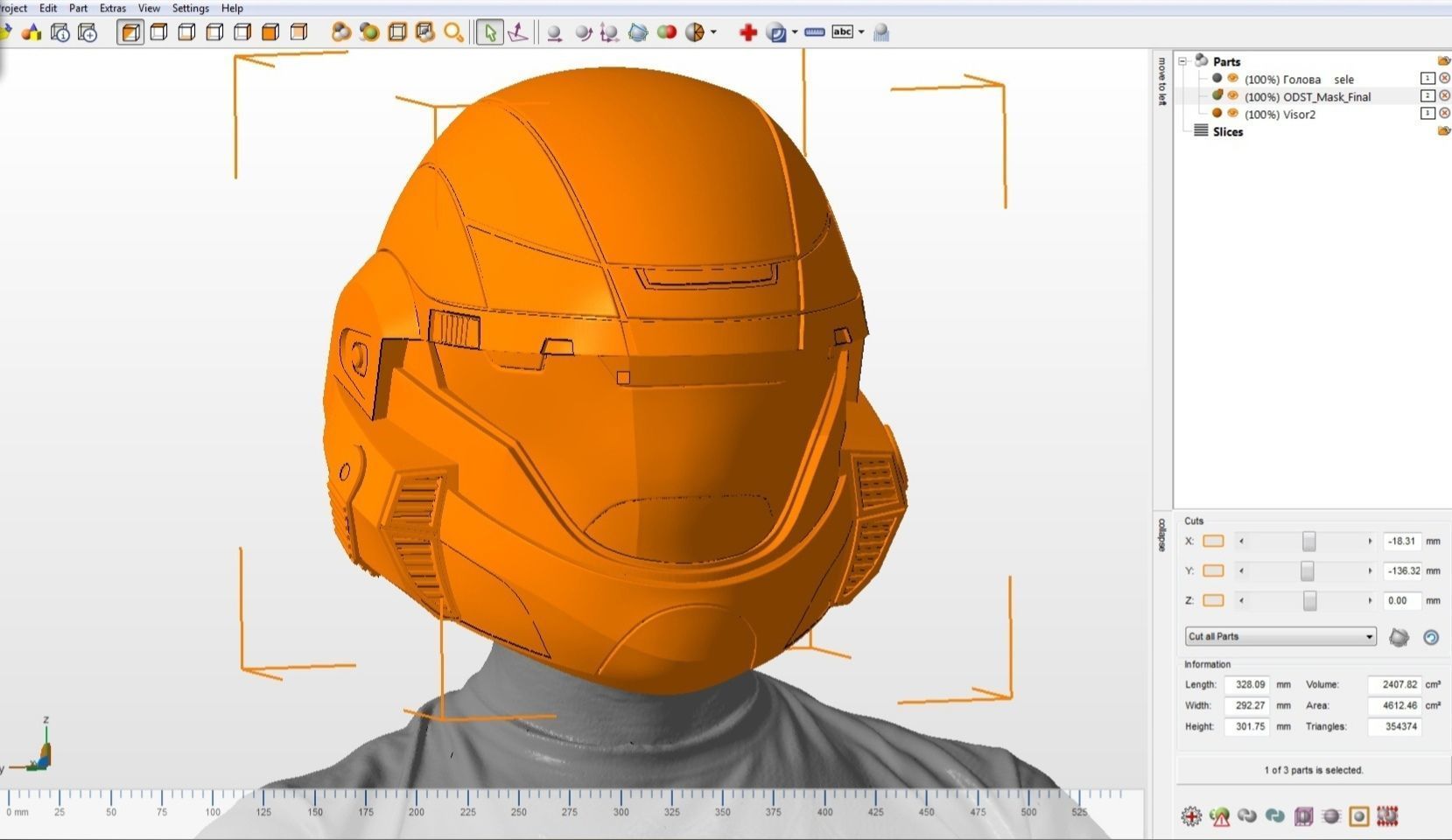This screenshot has height=840, width=1452.
Task: Click the Y cut value field -136.32
Action: [1402, 570]
